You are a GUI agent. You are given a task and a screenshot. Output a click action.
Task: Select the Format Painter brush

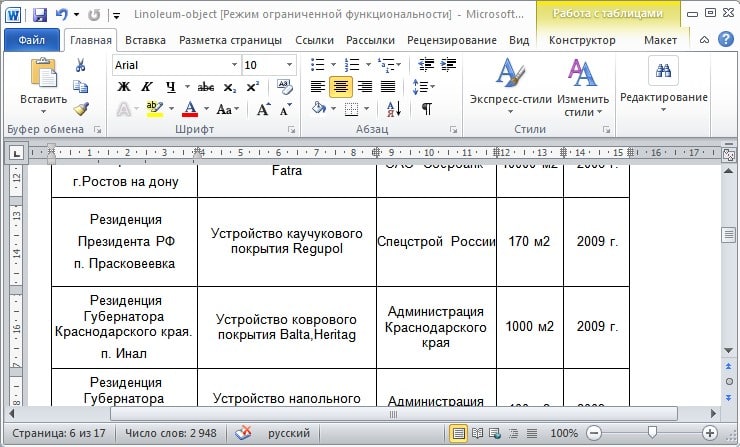pos(80,109)
